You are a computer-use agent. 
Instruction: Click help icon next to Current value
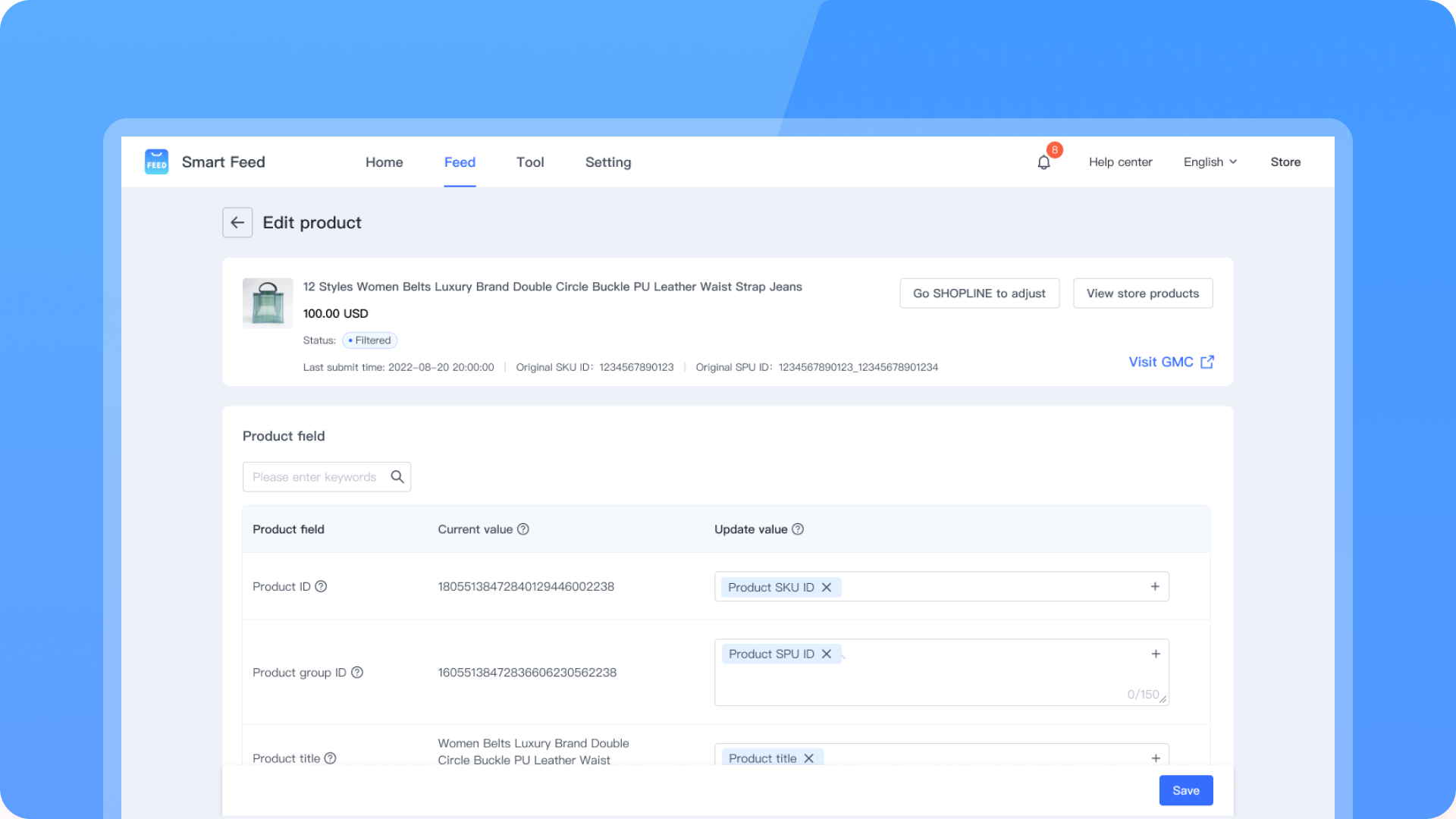click(523, 529)
